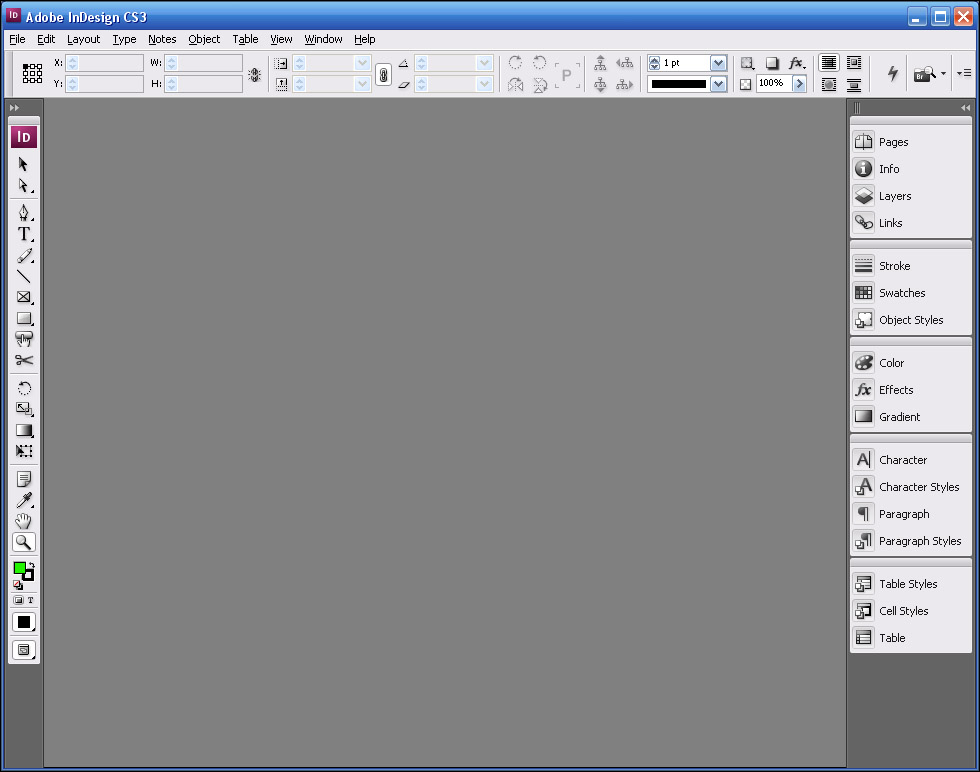Open the opacity 100% slider arrow

coord(799,83)
